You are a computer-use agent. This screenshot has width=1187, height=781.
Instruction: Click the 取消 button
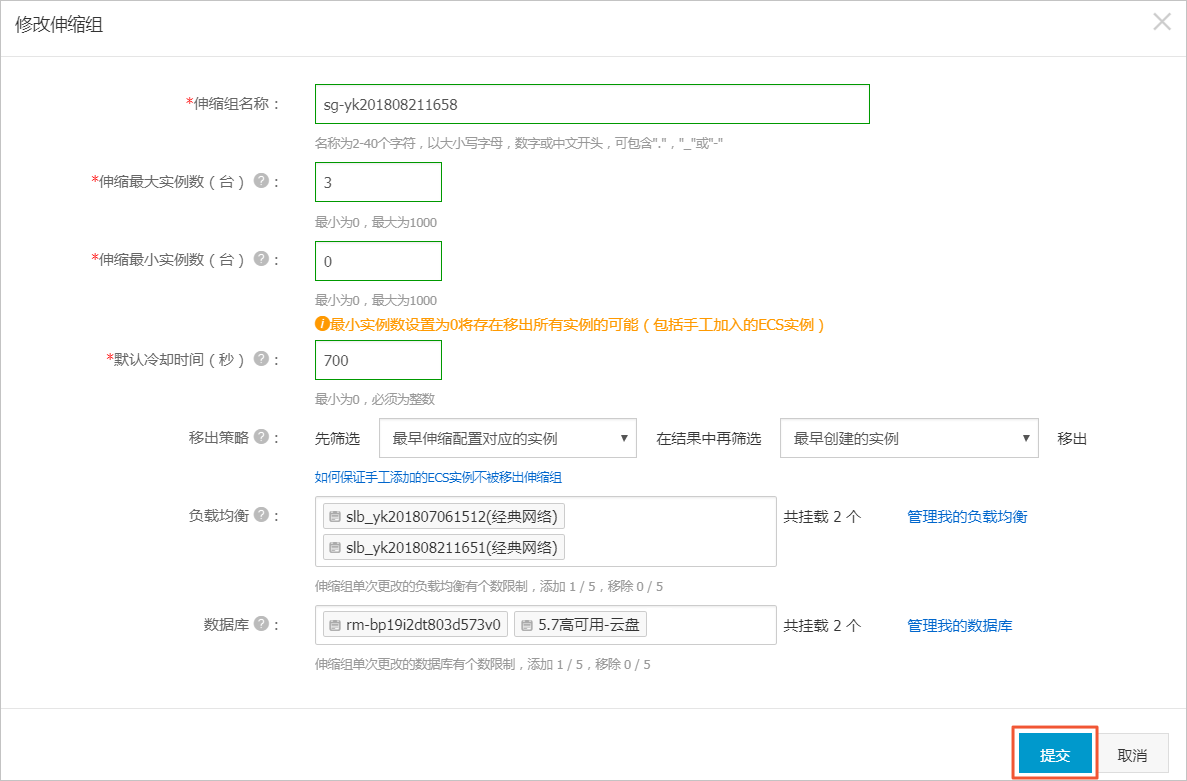[x=1132, y=754]
